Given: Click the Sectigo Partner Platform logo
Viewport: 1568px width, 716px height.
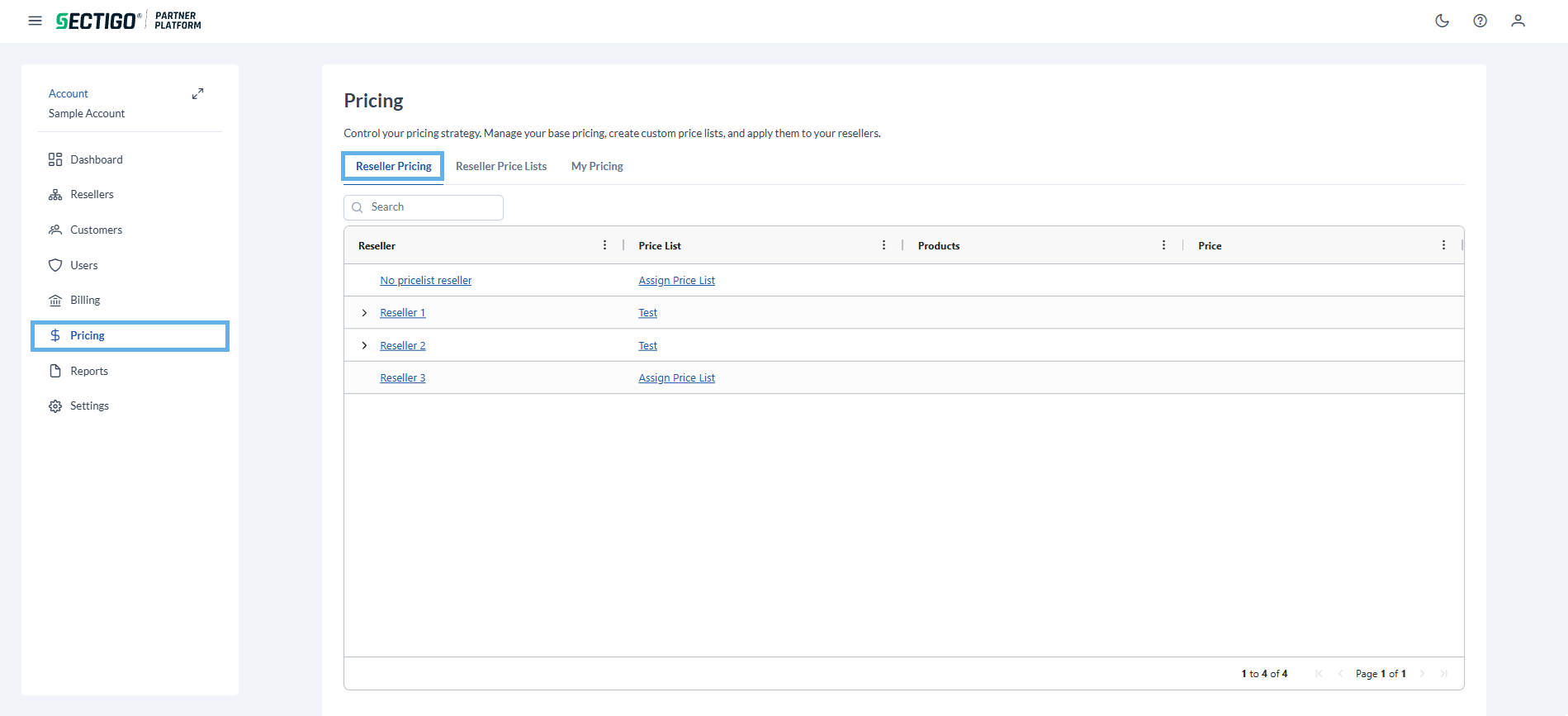Looking at the screenshot, I should 129,21.
